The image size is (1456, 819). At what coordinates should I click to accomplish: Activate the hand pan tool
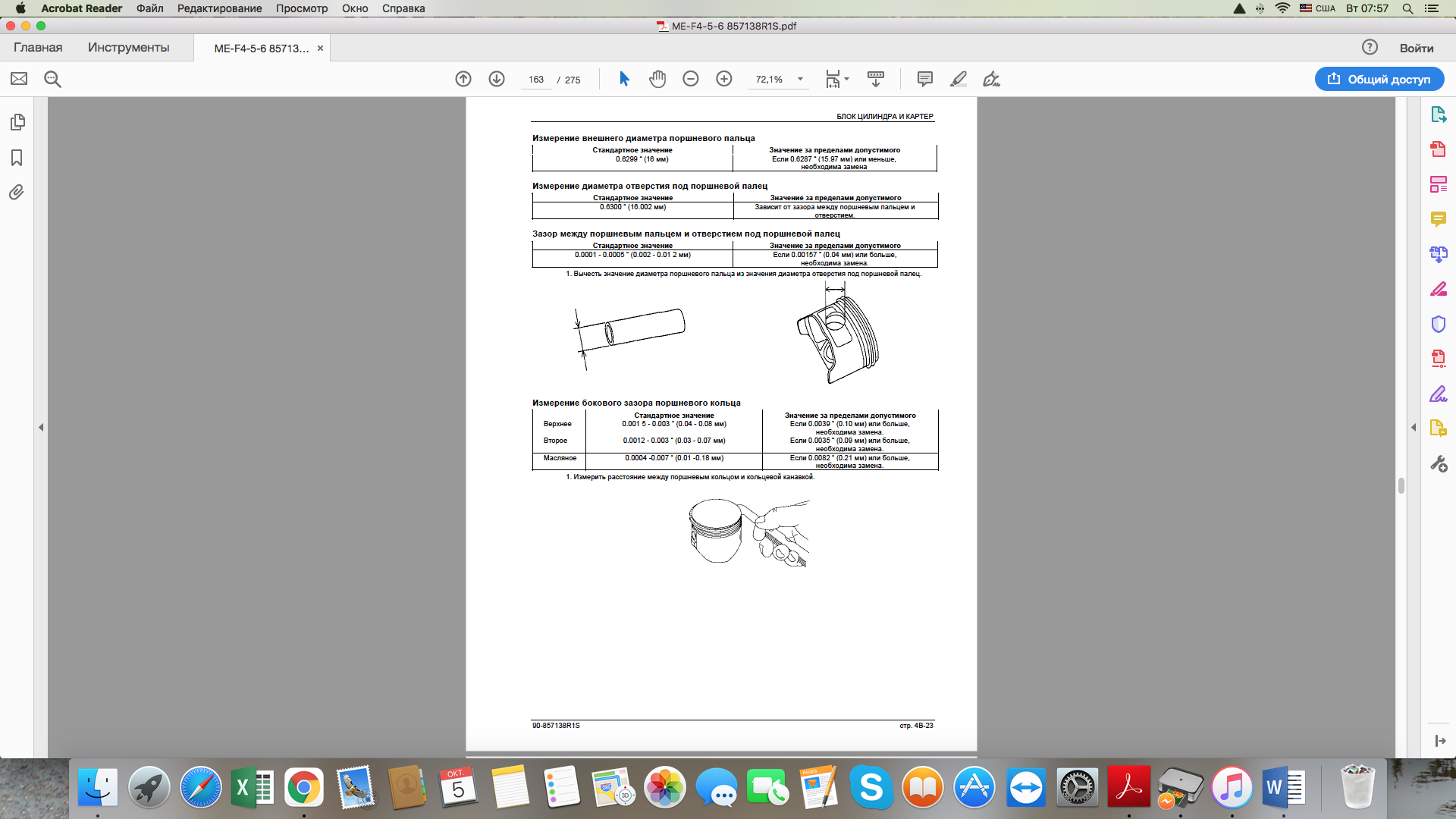pyautogui.click(x=657, y=79)
